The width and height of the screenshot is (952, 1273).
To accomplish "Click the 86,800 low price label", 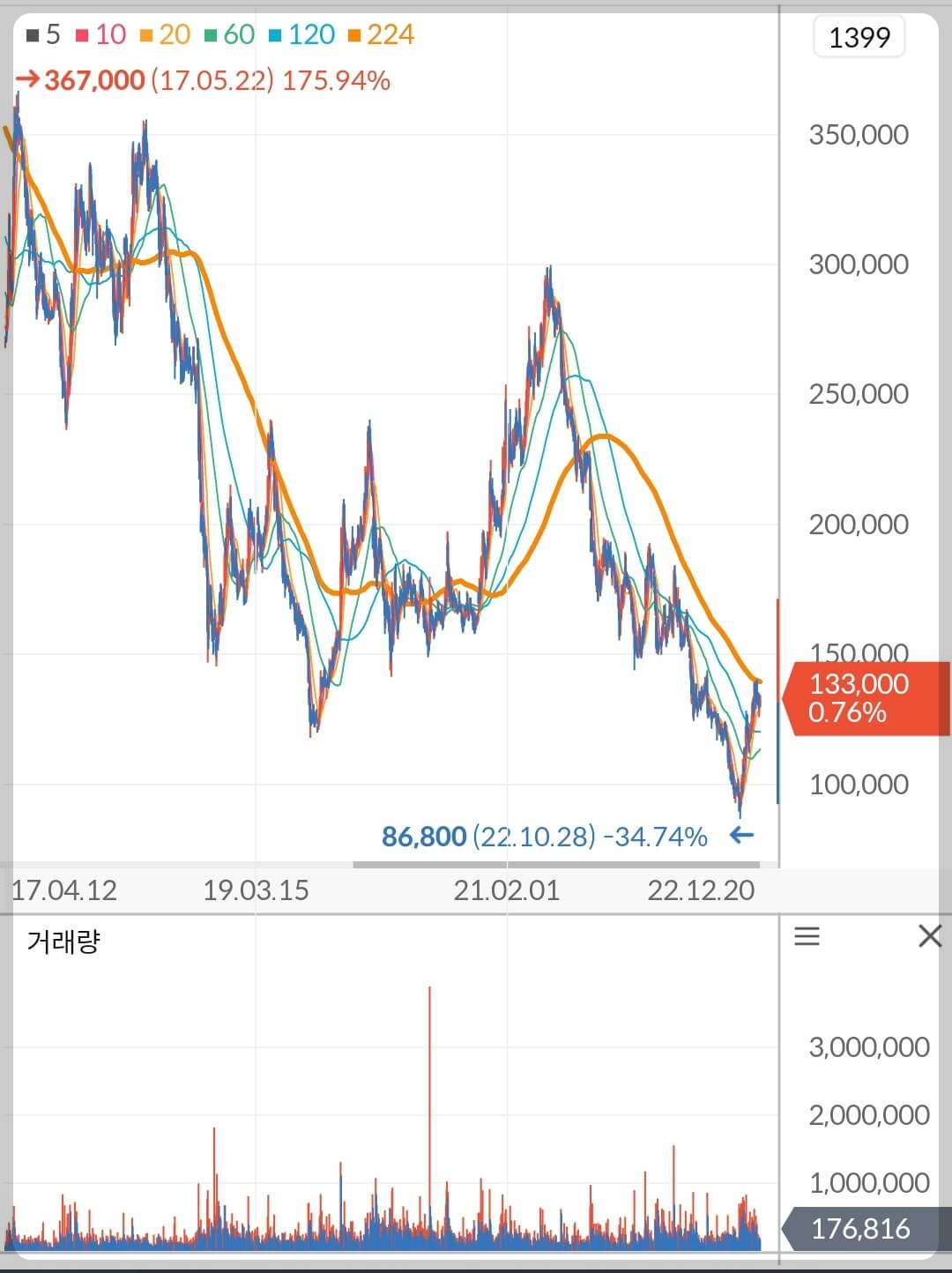I will tap(424, 836).
